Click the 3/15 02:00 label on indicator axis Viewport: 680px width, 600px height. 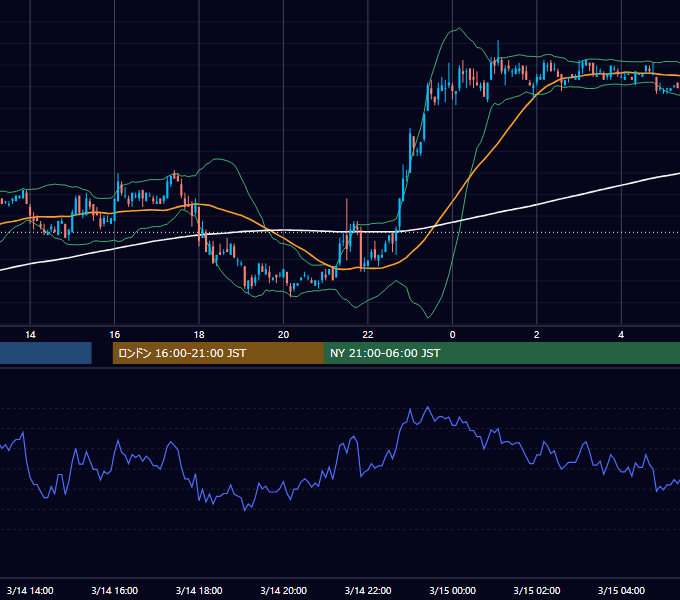pos(536,590)
